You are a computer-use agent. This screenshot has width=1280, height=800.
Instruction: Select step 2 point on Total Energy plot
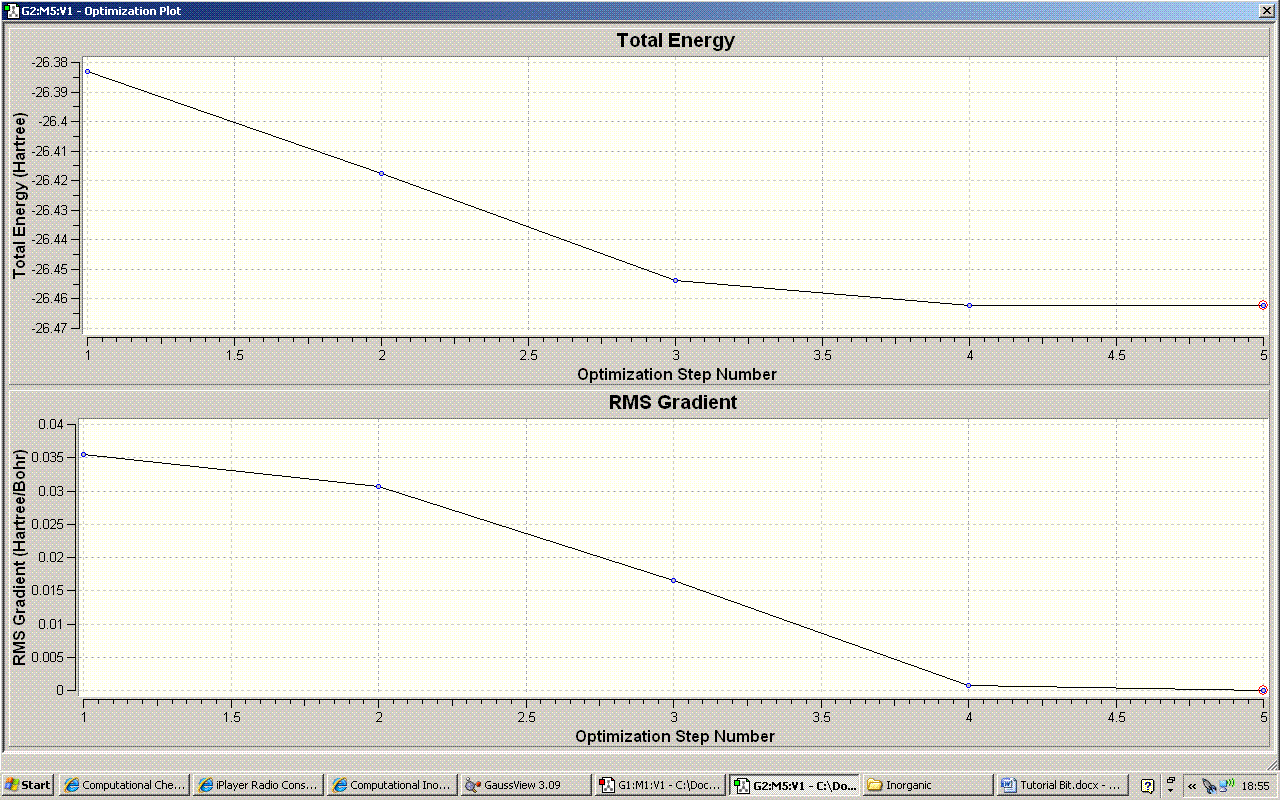pos(381,174)
